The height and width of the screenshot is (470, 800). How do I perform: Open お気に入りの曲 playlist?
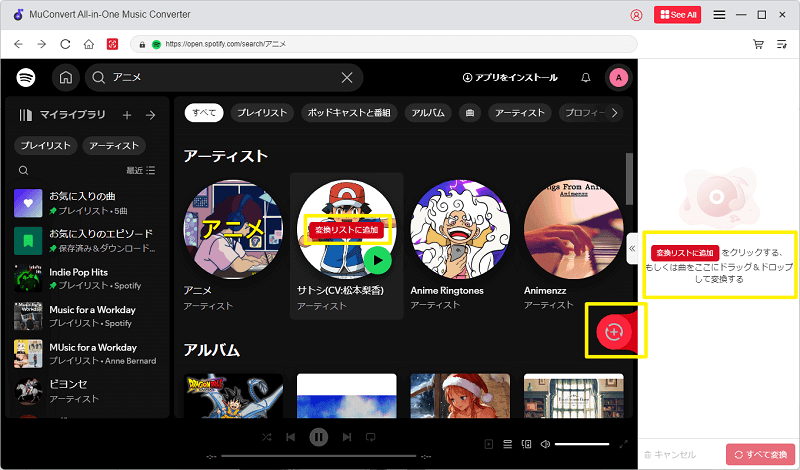pos(87,203)
